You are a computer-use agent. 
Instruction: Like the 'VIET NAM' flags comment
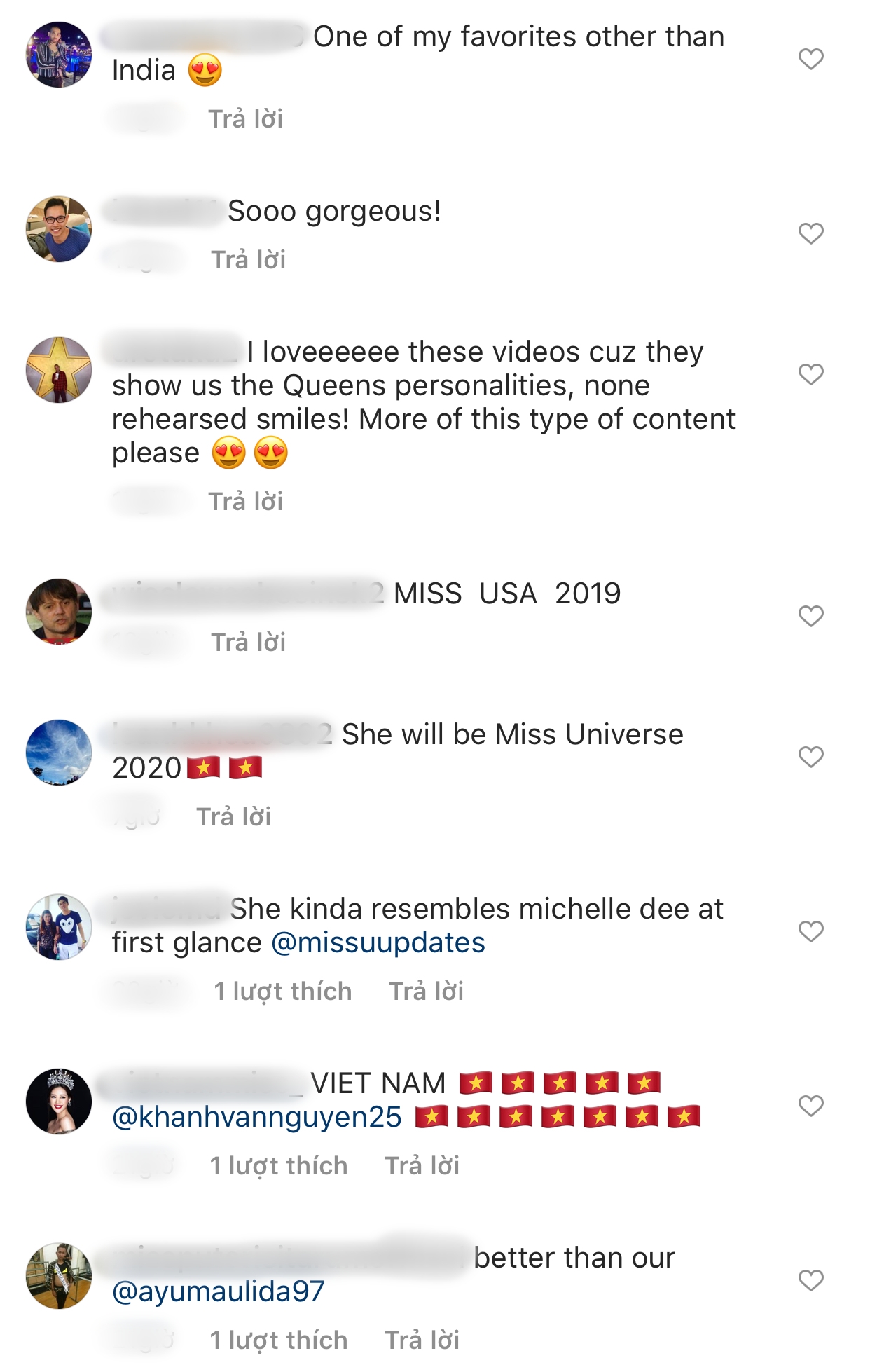810,1106
